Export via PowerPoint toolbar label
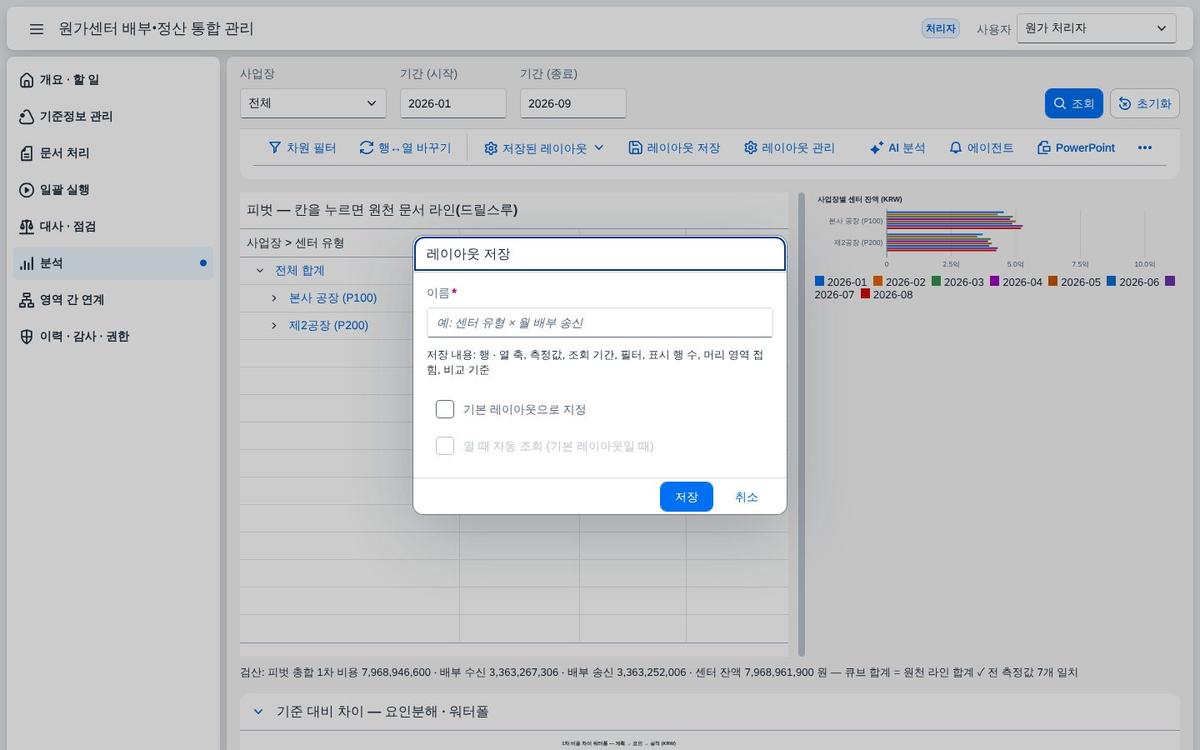The width and height of the screenshot is (1200, 750). pos(1085,148)
